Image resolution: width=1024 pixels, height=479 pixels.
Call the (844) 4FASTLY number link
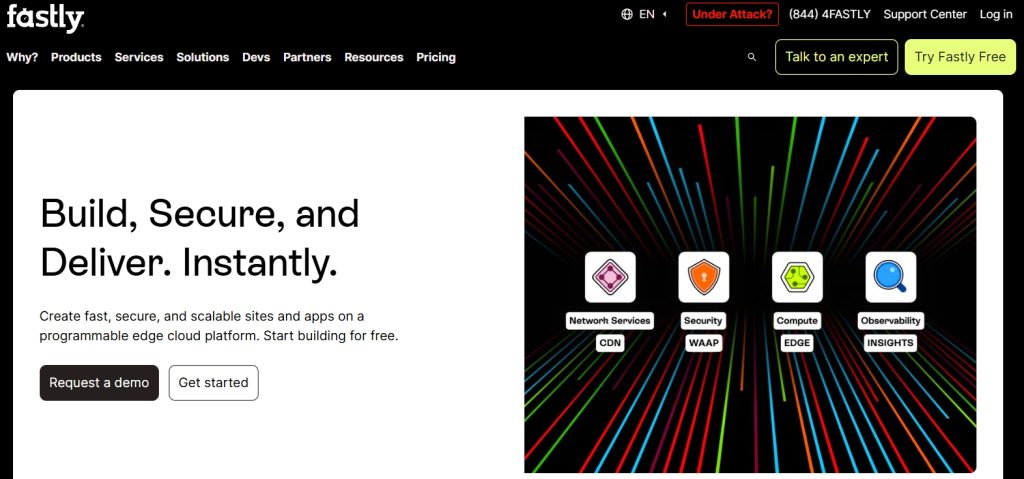[x=829, y=14]
